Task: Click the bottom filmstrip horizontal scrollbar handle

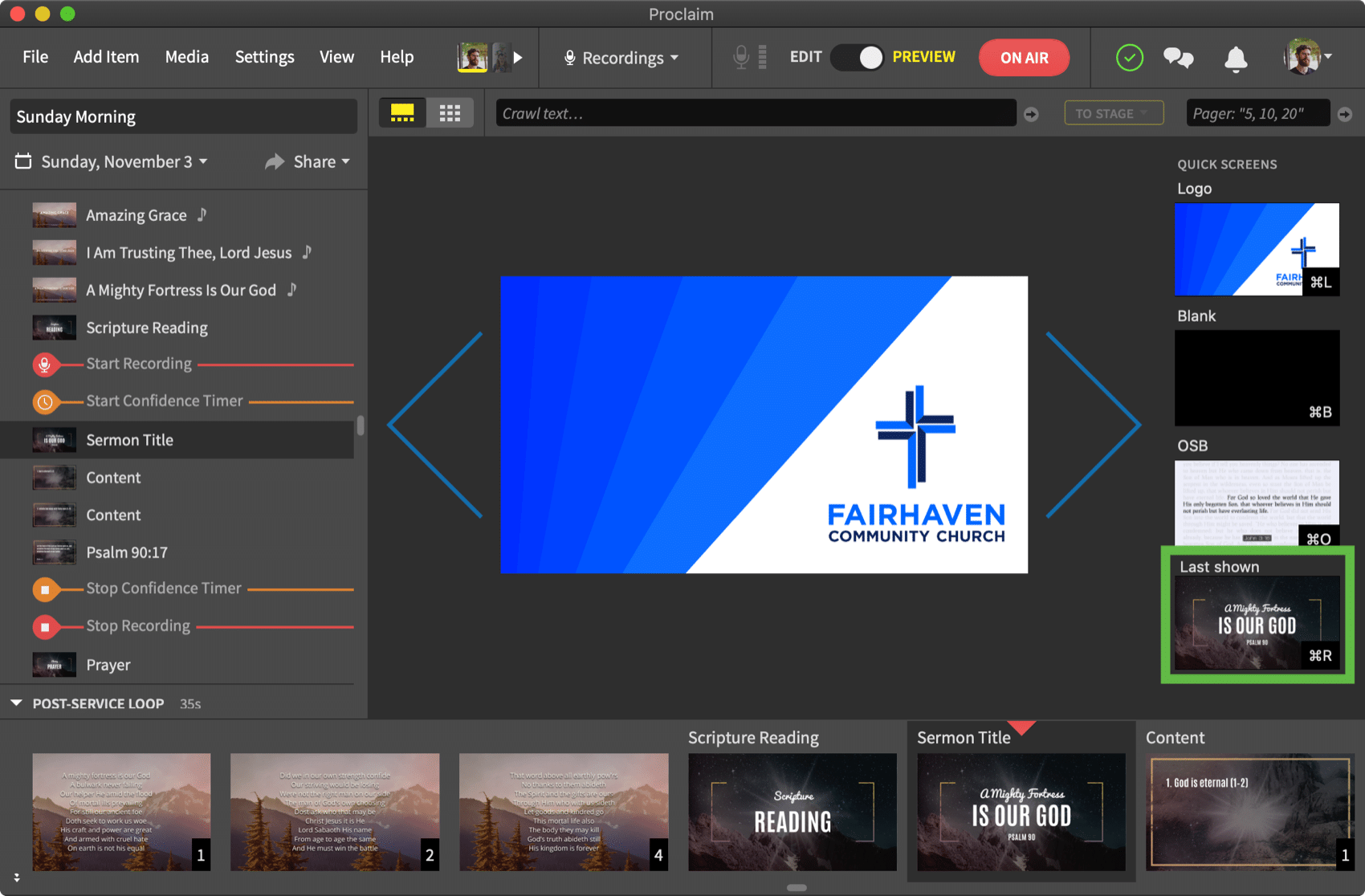Action: pyautogui.click(x=797, y=888)
